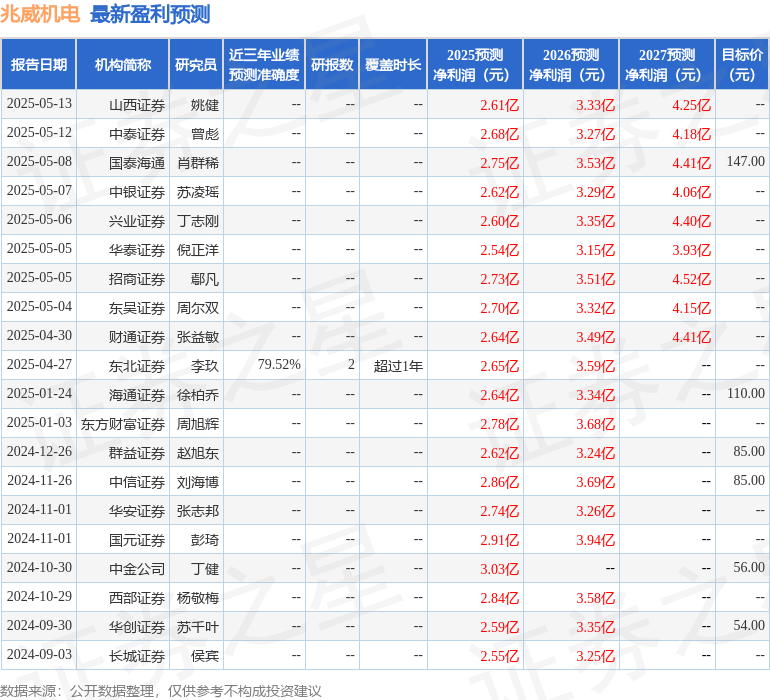Viewport: 770px width, 700px height.
Task: Click the 兆威机电 title text
Action: [40, 14]
